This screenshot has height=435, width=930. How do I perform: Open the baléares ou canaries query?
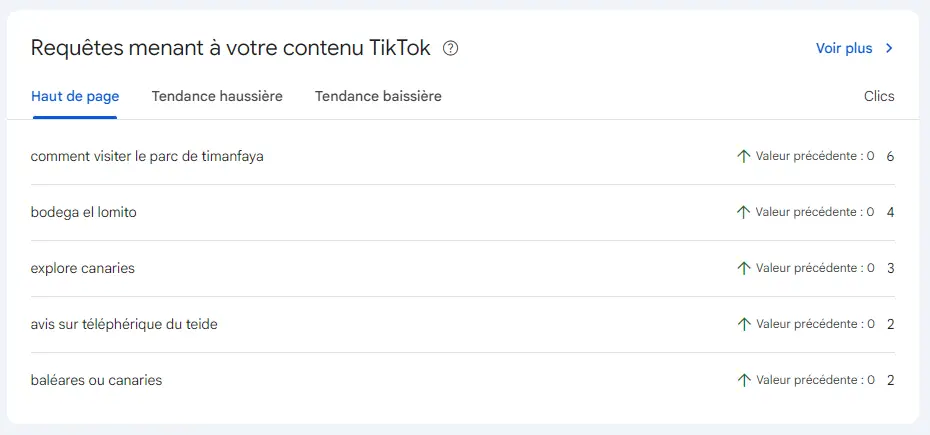[96, 380]
